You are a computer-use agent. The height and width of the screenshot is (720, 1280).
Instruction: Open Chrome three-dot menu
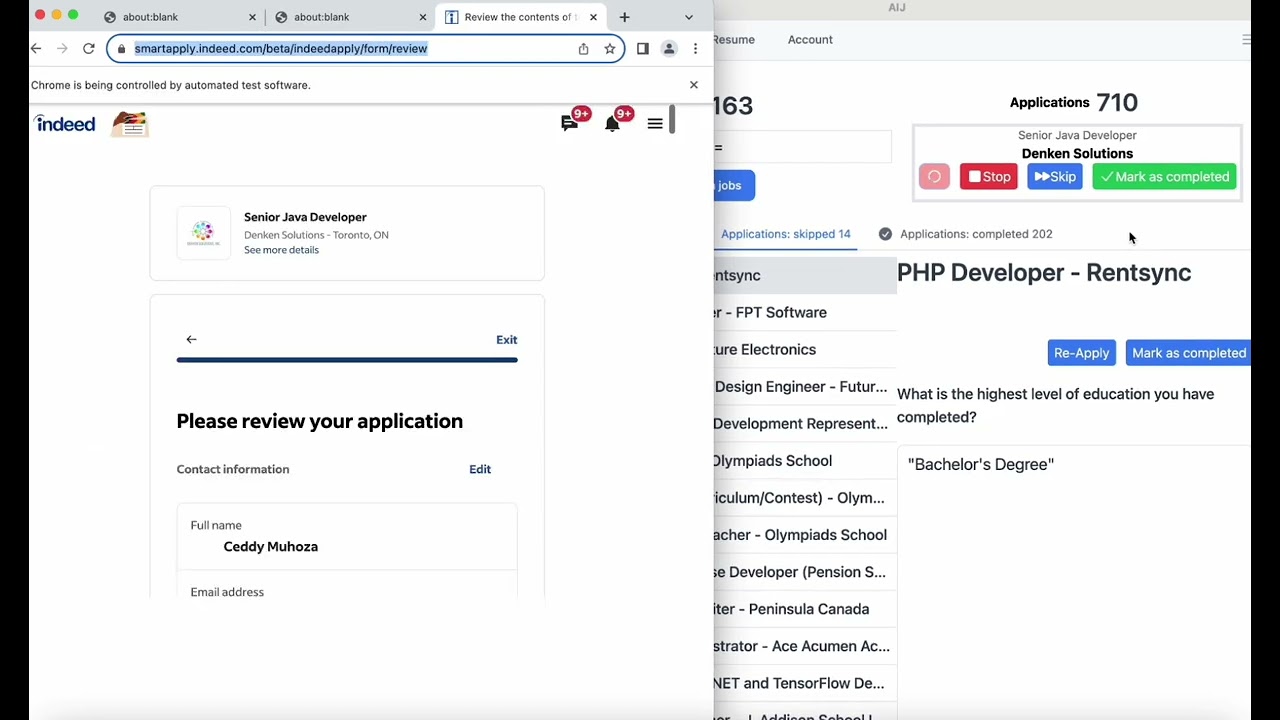click(x=695, y=48)
